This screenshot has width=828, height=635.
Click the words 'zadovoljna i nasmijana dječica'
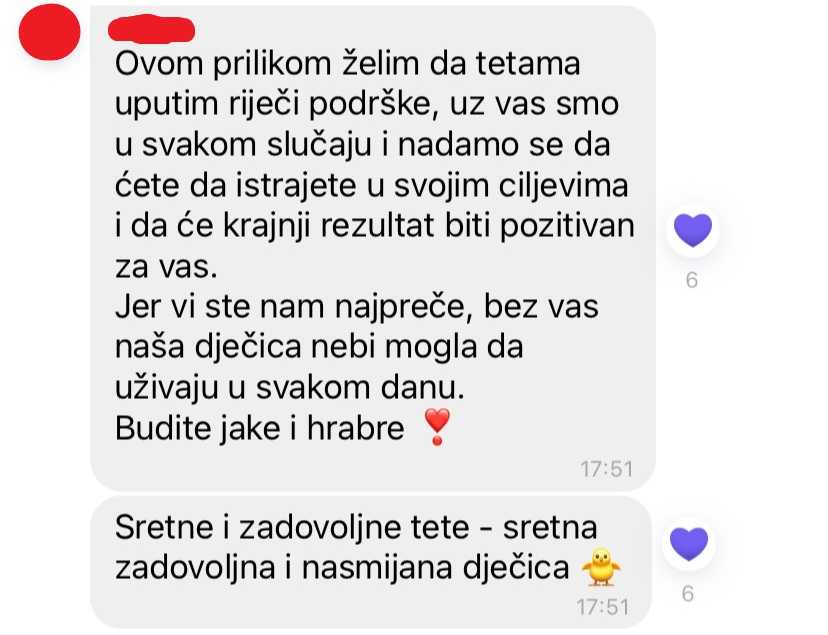[342, 568]
